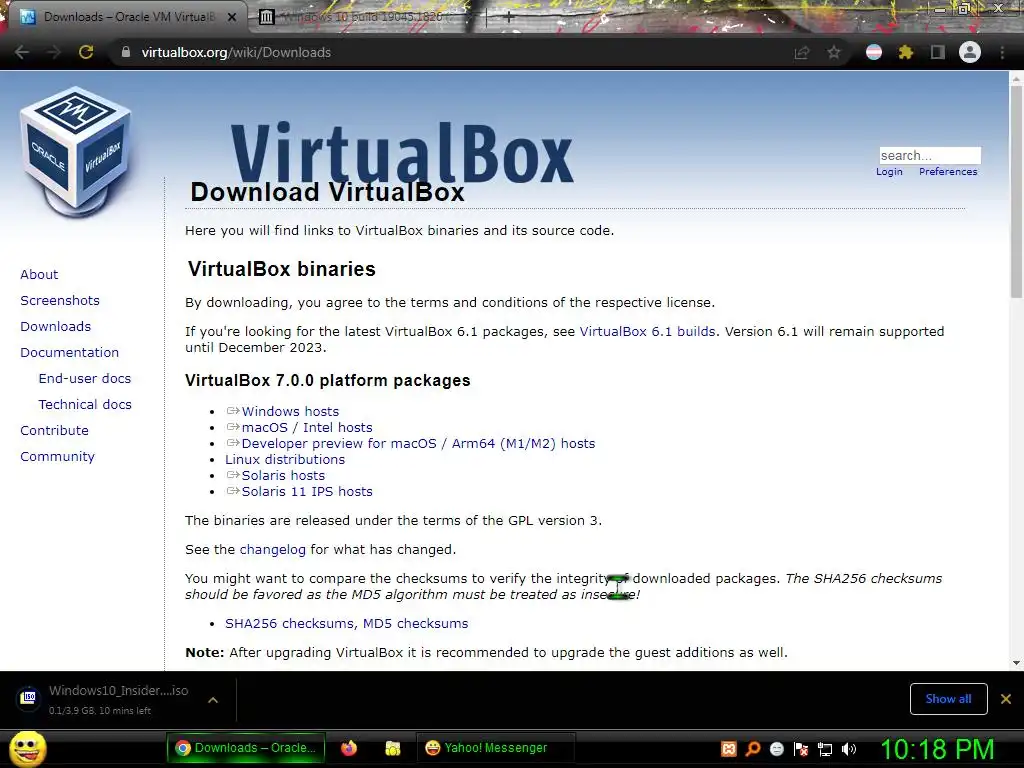
Task: Click the external-link arrow beside Solaris hosts
Action: [232, 475]
